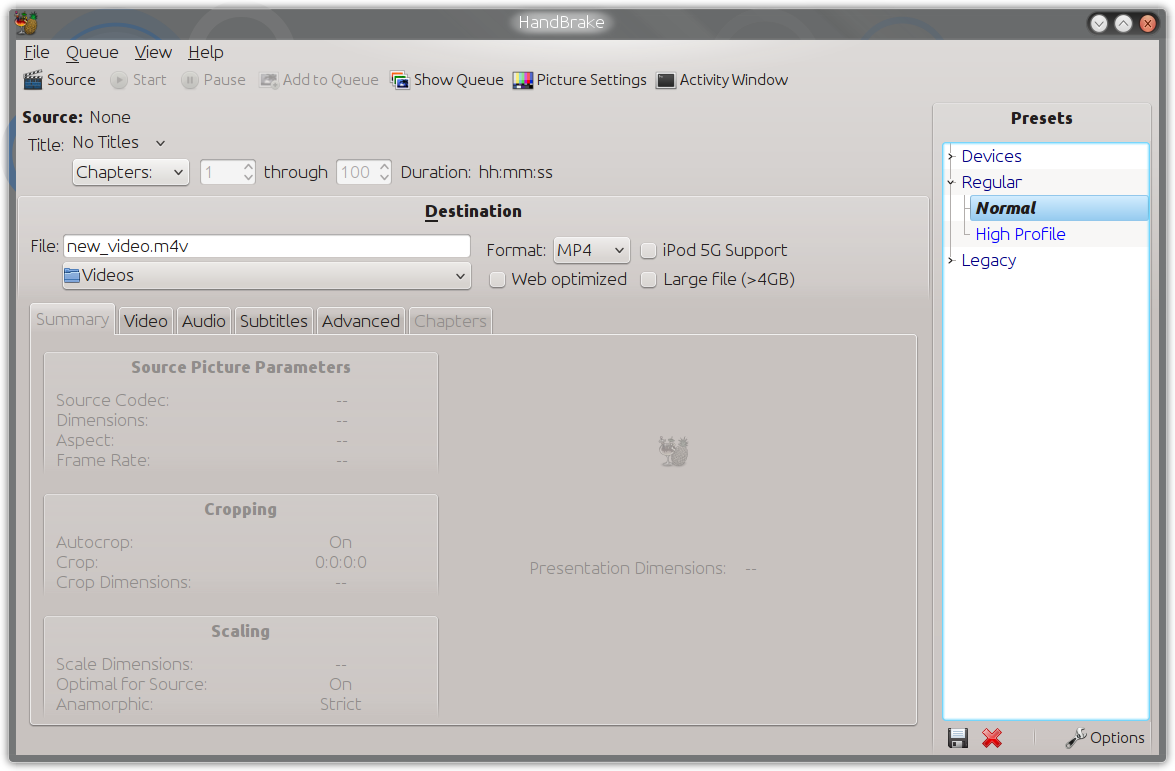Click the Show Queue icon
The width and height of the screenshot is (1175, 771).
click(400, 80)
